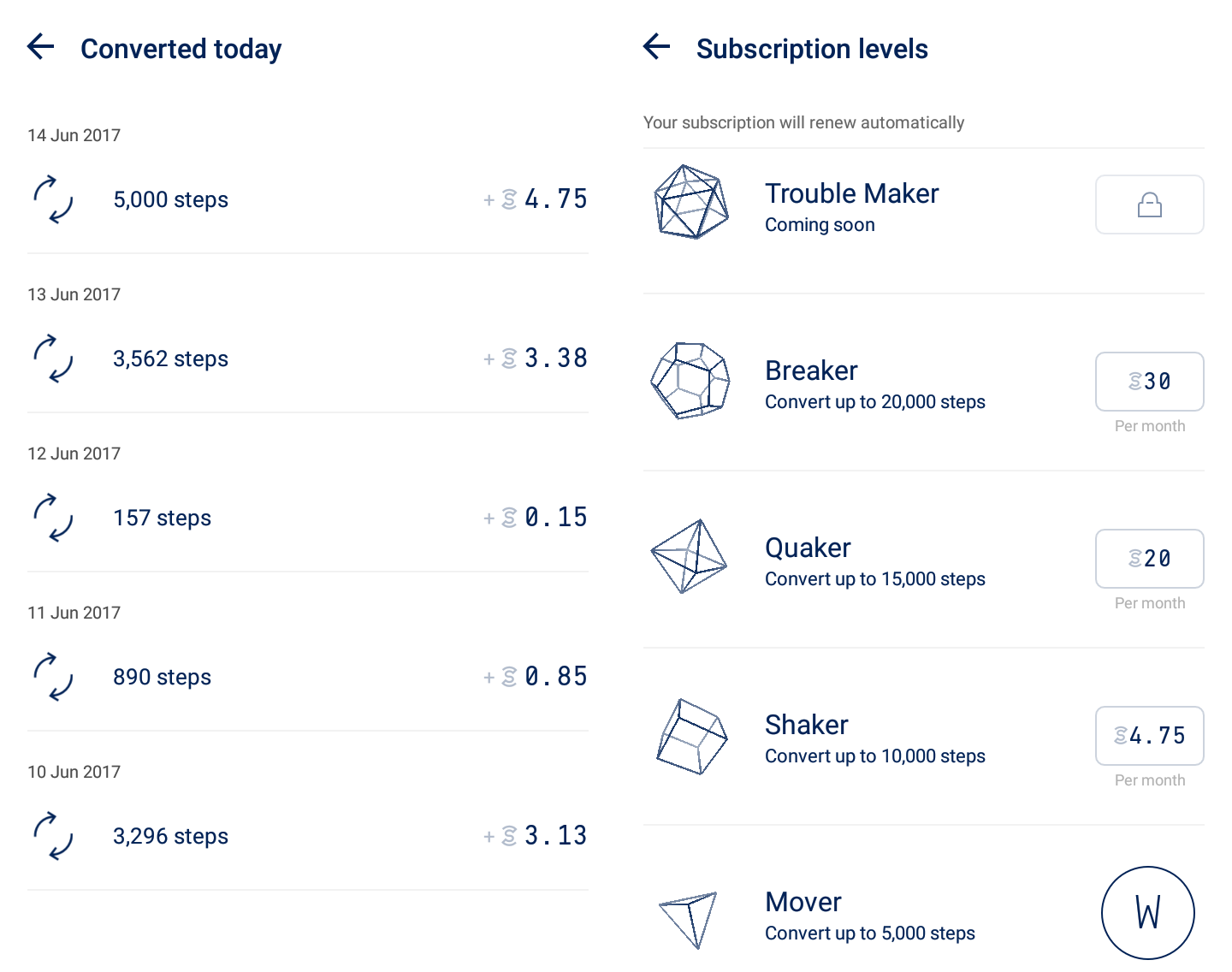This screenshot has height=972, width=1232.
Task: Tap the convert icon beside 890 steps
Action: (53, 677)
